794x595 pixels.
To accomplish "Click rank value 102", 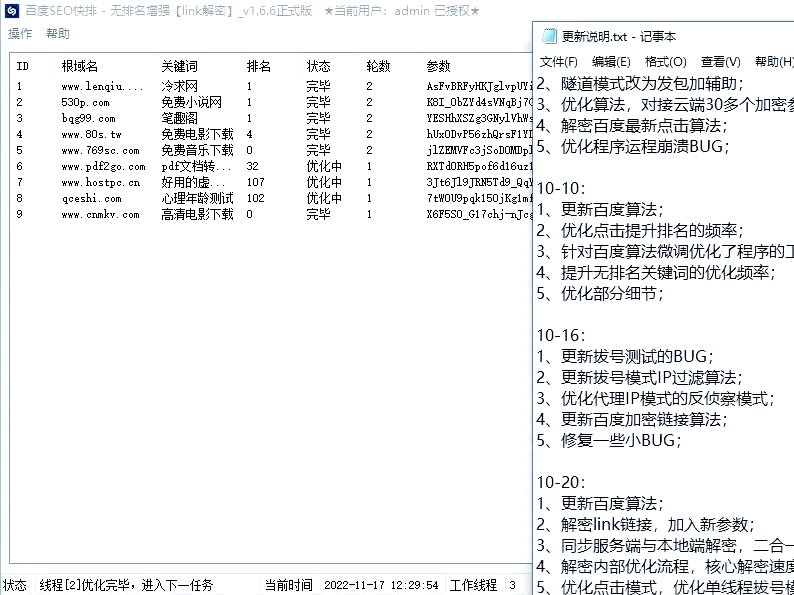I will coord(256,199).
